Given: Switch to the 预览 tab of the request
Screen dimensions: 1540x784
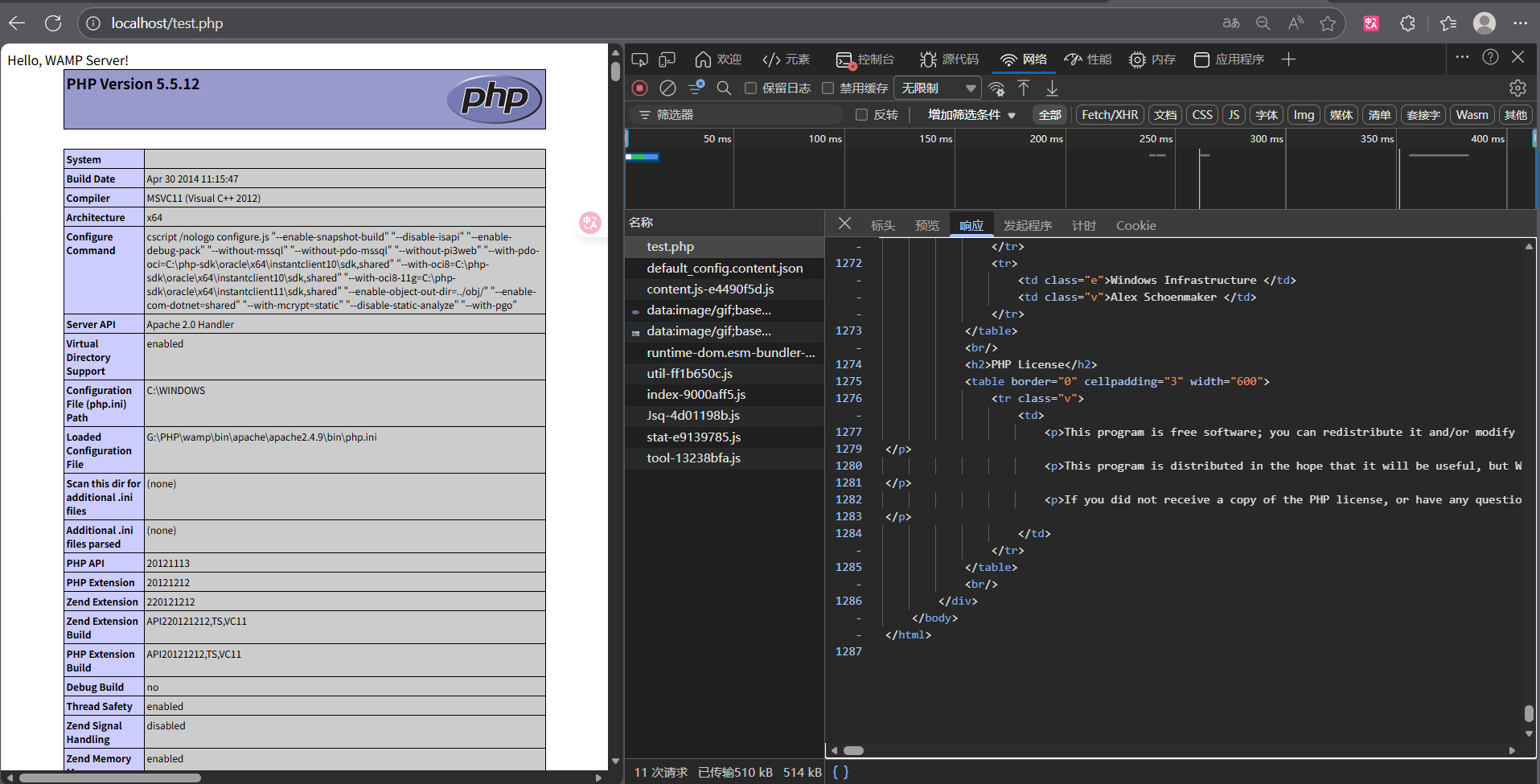Looking at the screenshot, I should pyautogui.click(x=927, y=225).
